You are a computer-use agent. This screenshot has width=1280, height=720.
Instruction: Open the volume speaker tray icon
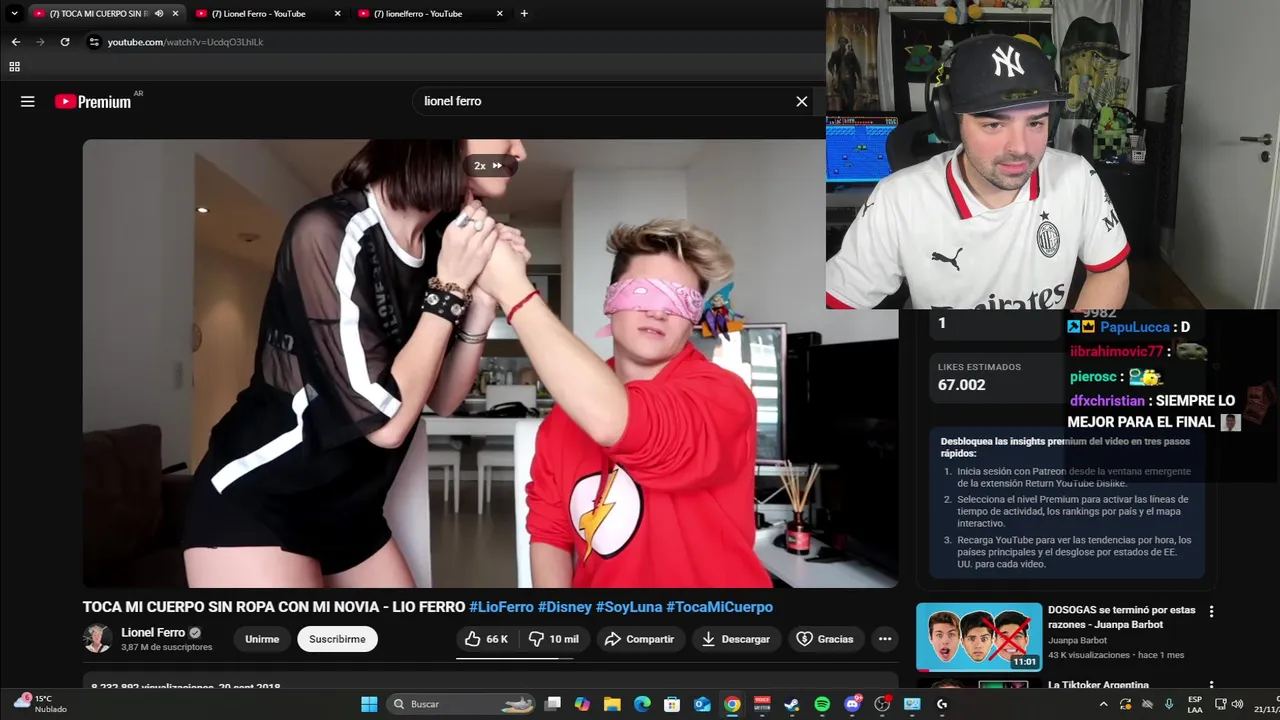point(1237,704)
